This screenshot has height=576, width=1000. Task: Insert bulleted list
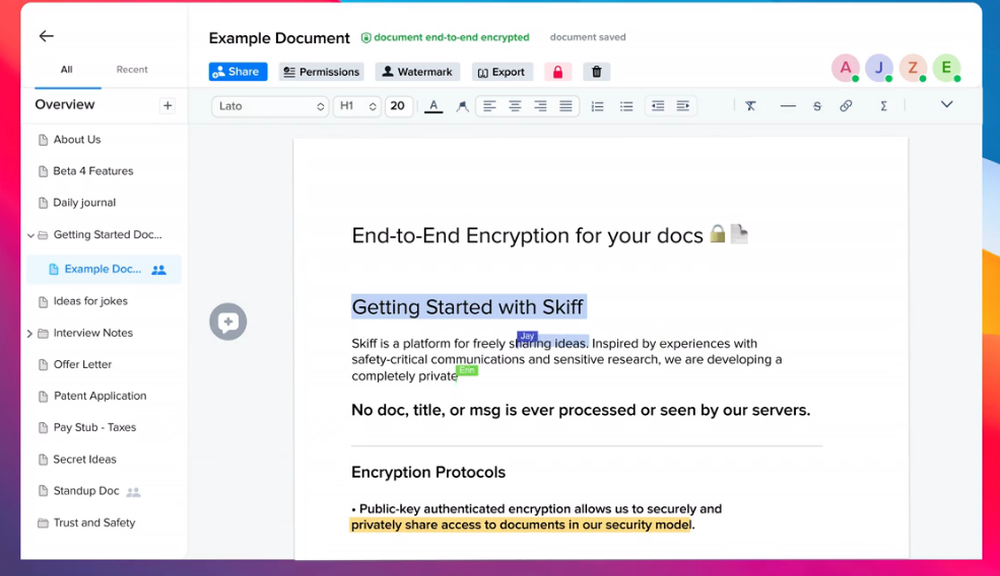[x=626, y=107]
